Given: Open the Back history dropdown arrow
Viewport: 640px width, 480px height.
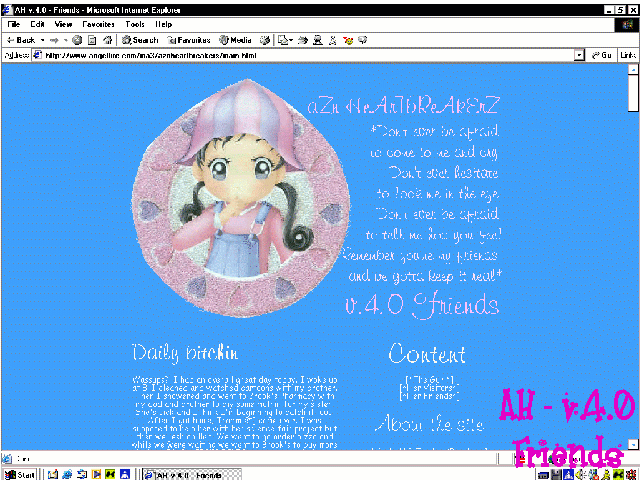Looking at the screenshot, I should 42,40.
